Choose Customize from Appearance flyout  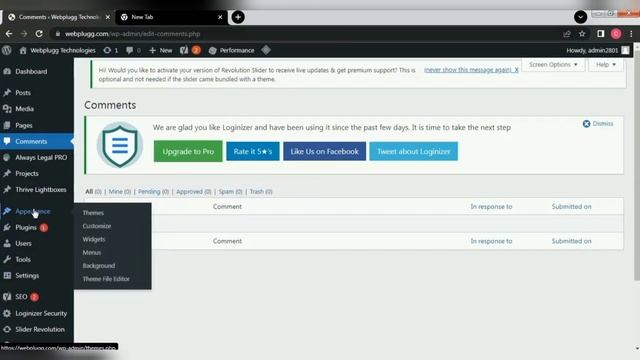click(97, 226)
